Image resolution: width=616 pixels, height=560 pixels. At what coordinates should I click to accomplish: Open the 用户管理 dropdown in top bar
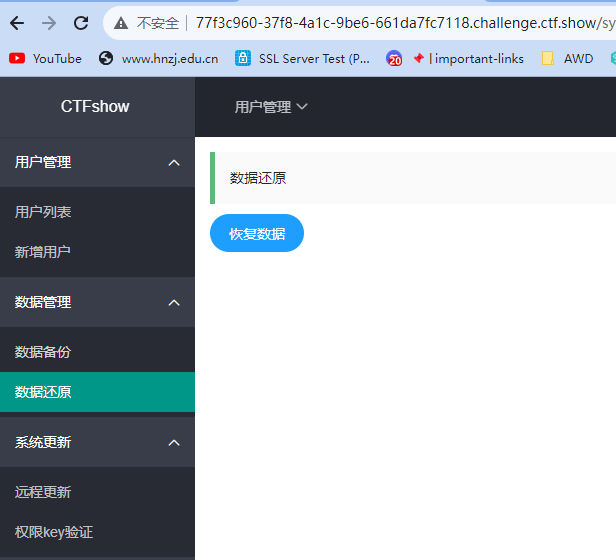pyautogui.click(x=271, y=107)
